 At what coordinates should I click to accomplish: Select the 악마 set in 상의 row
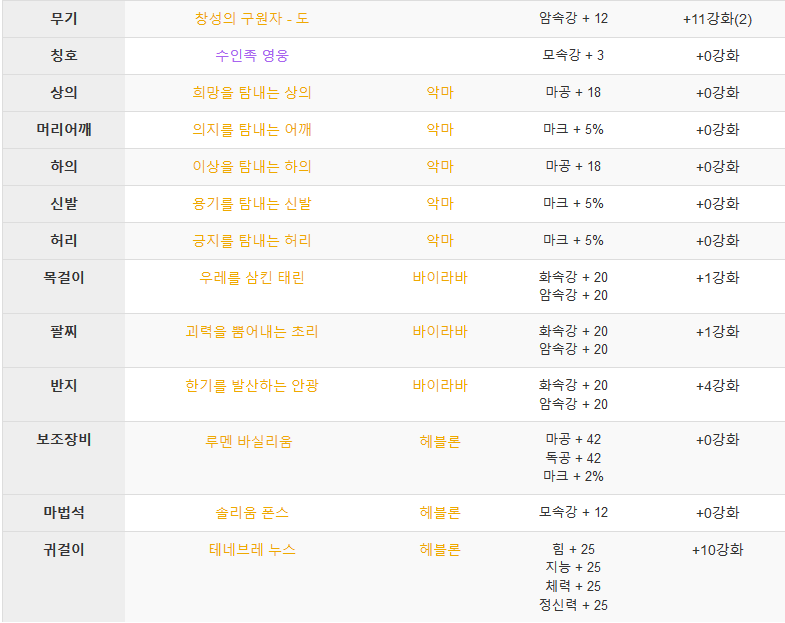click(440, 93)
